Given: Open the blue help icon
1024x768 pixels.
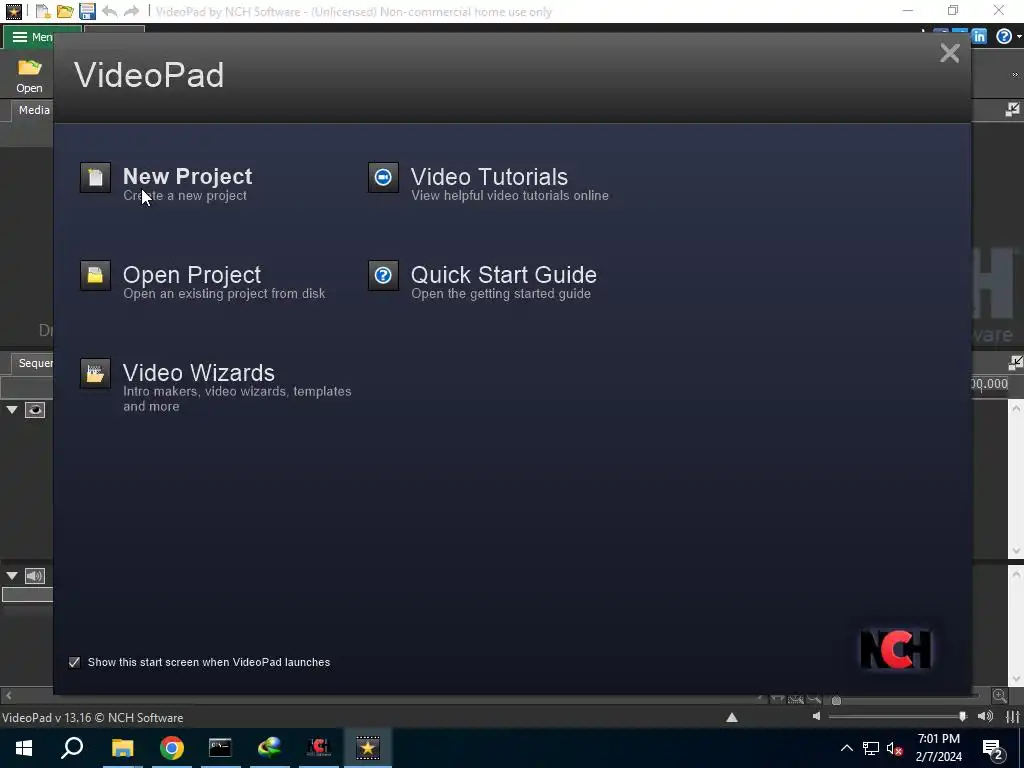Looking at the screenshot, I should point(1004,37).
